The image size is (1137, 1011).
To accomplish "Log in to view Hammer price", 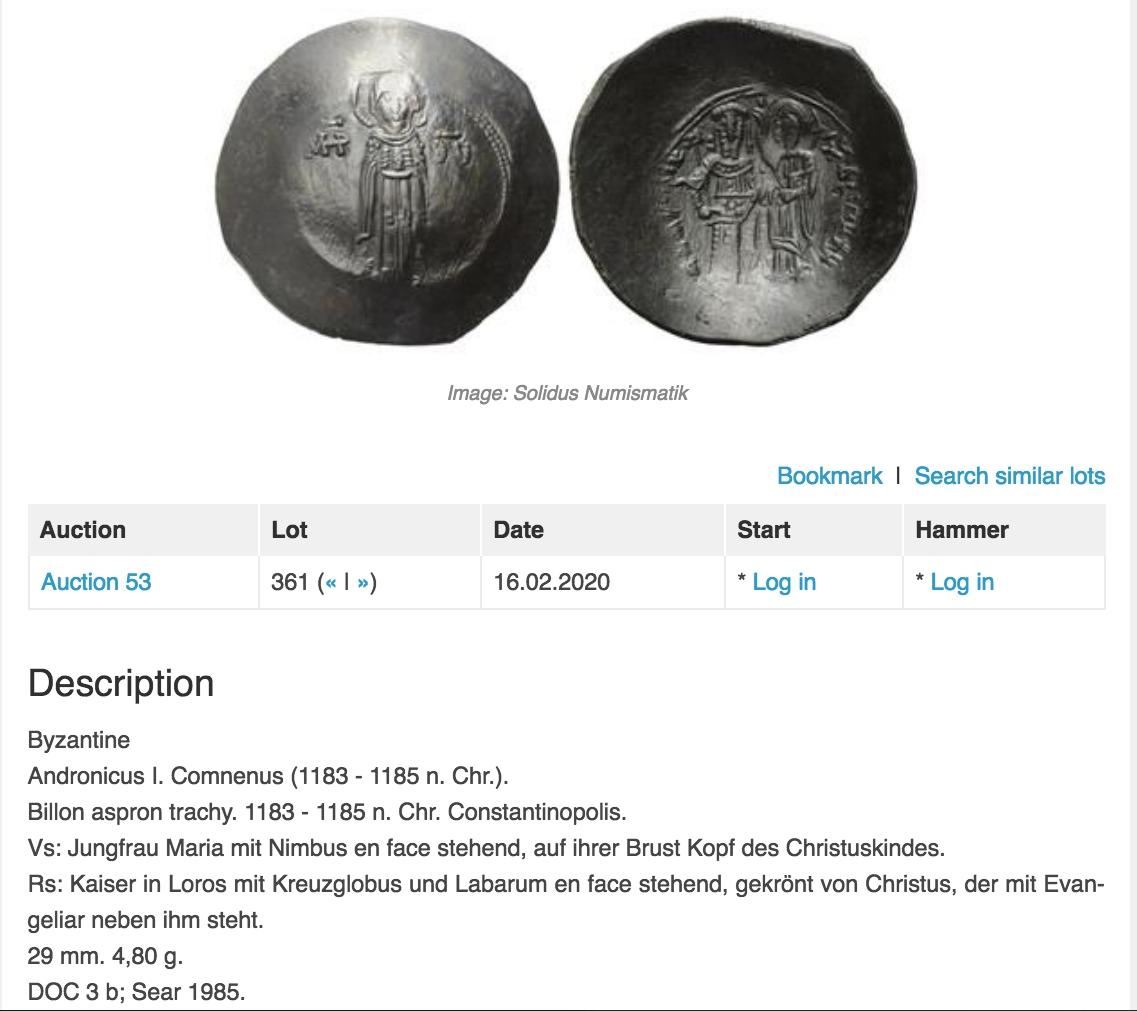I will coord(962,582).
